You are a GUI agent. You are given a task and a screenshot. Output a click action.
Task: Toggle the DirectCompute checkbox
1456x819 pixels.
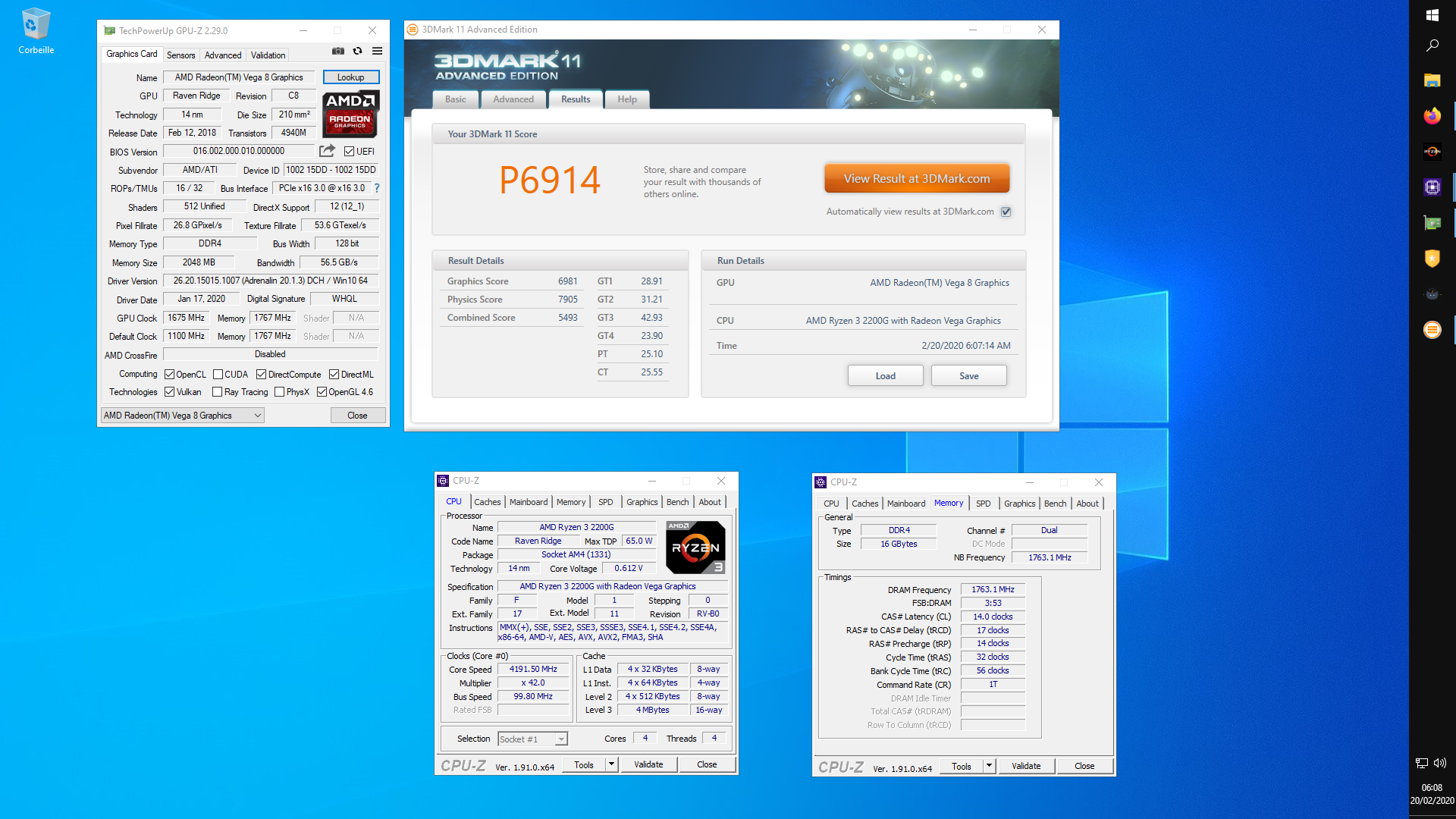[261, 375]
